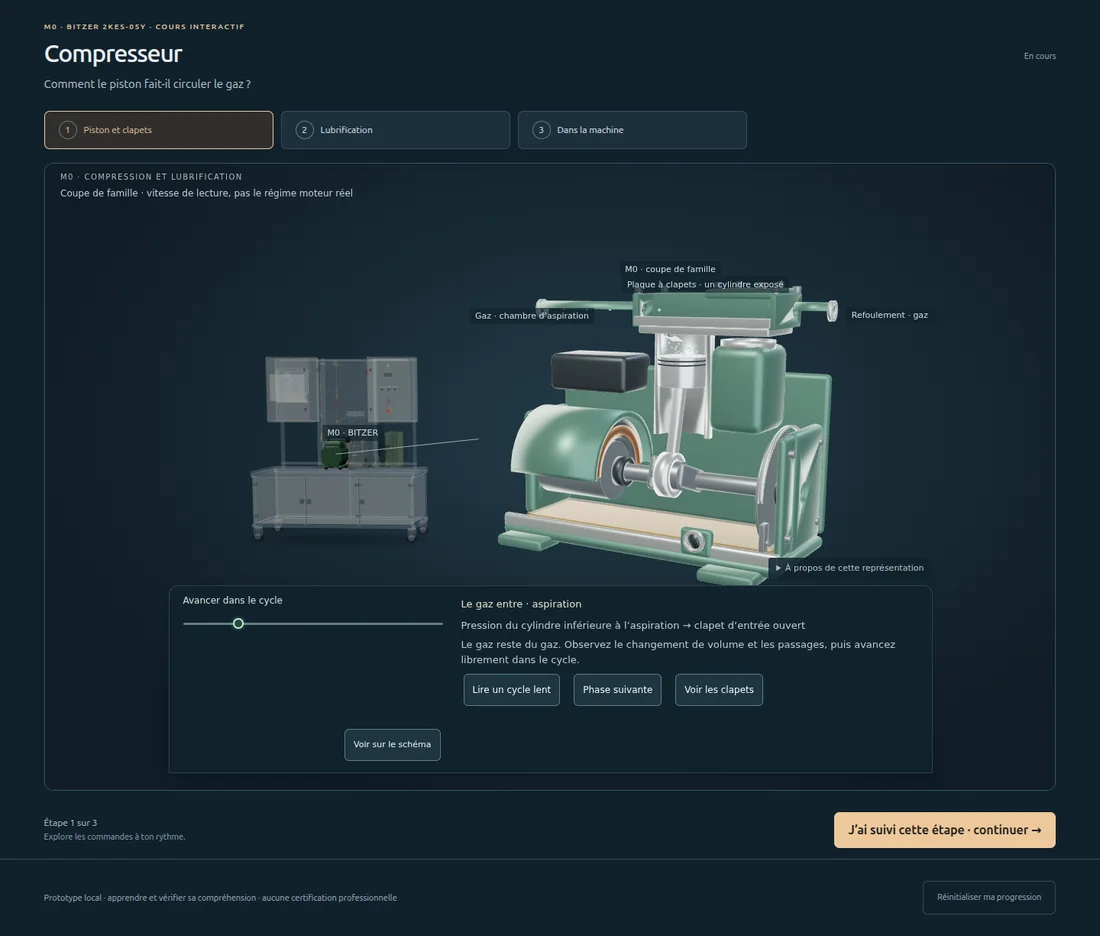
Task: Click J'ai suivi cette étape continuer
Action: pyautogui.click(x=944, y=830)
